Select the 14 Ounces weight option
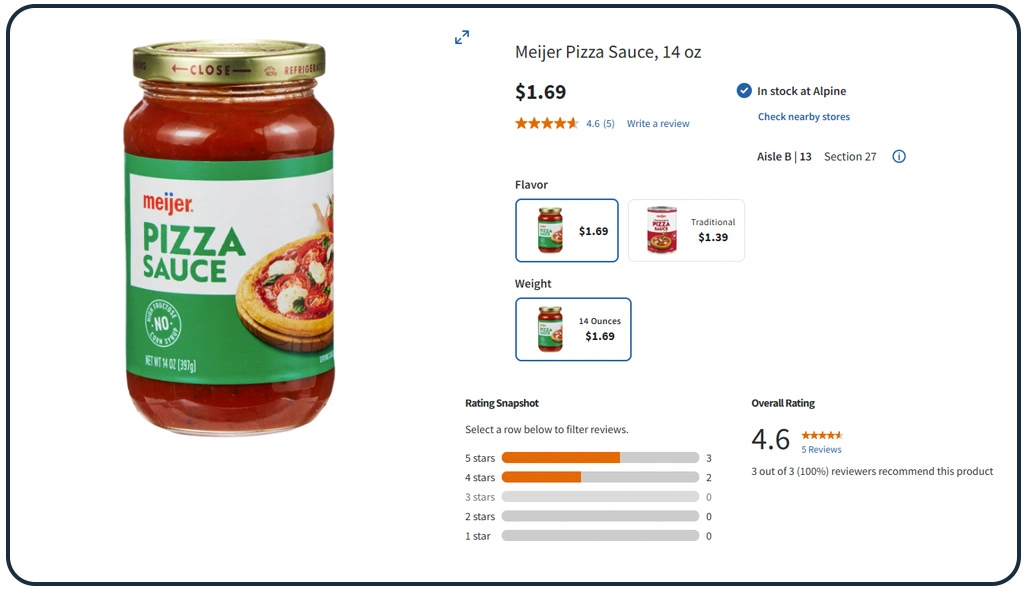This screenshot has height=589, width=1026. (573, 329)
